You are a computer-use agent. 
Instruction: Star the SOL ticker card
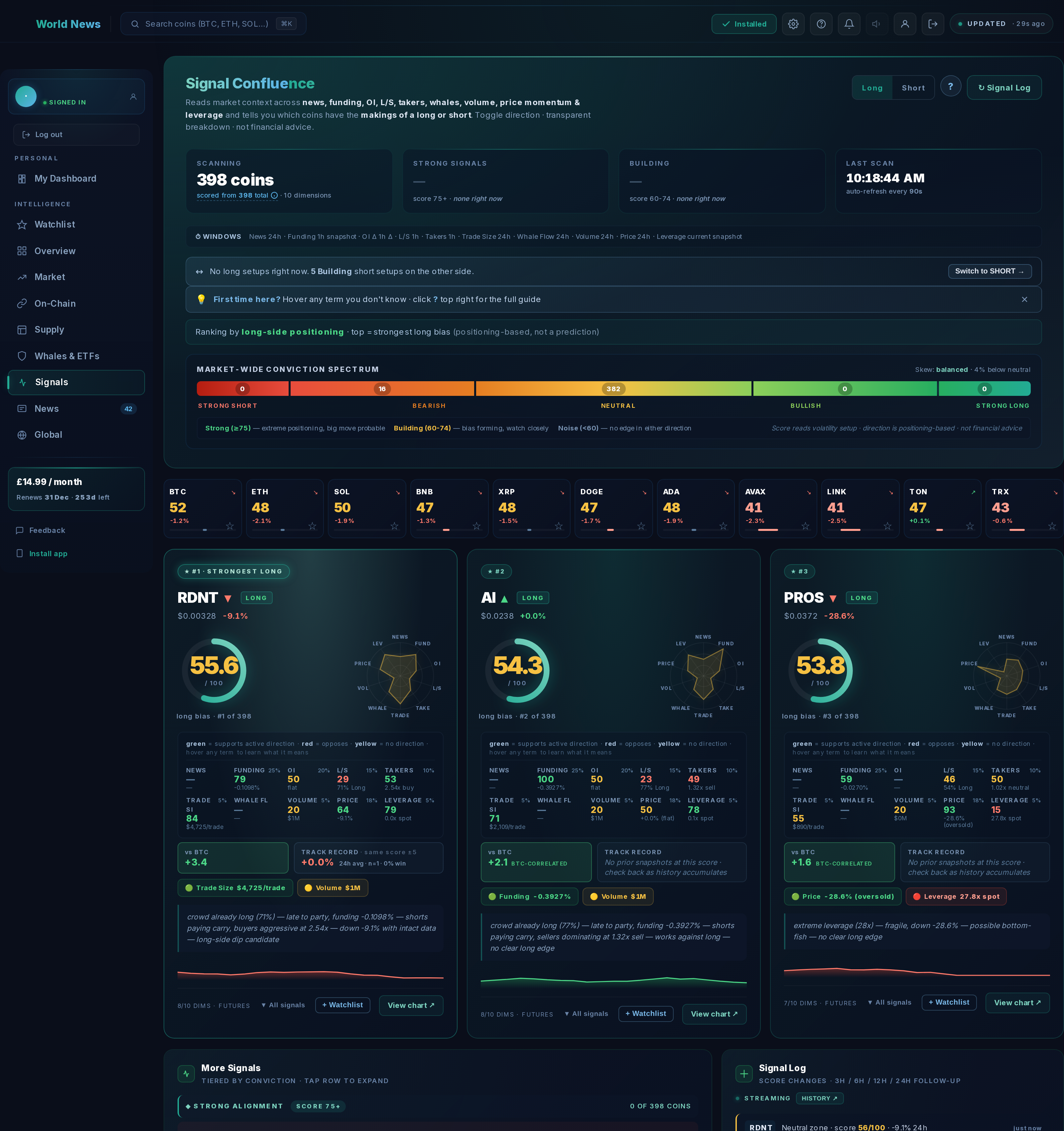(x=395, y=526)
